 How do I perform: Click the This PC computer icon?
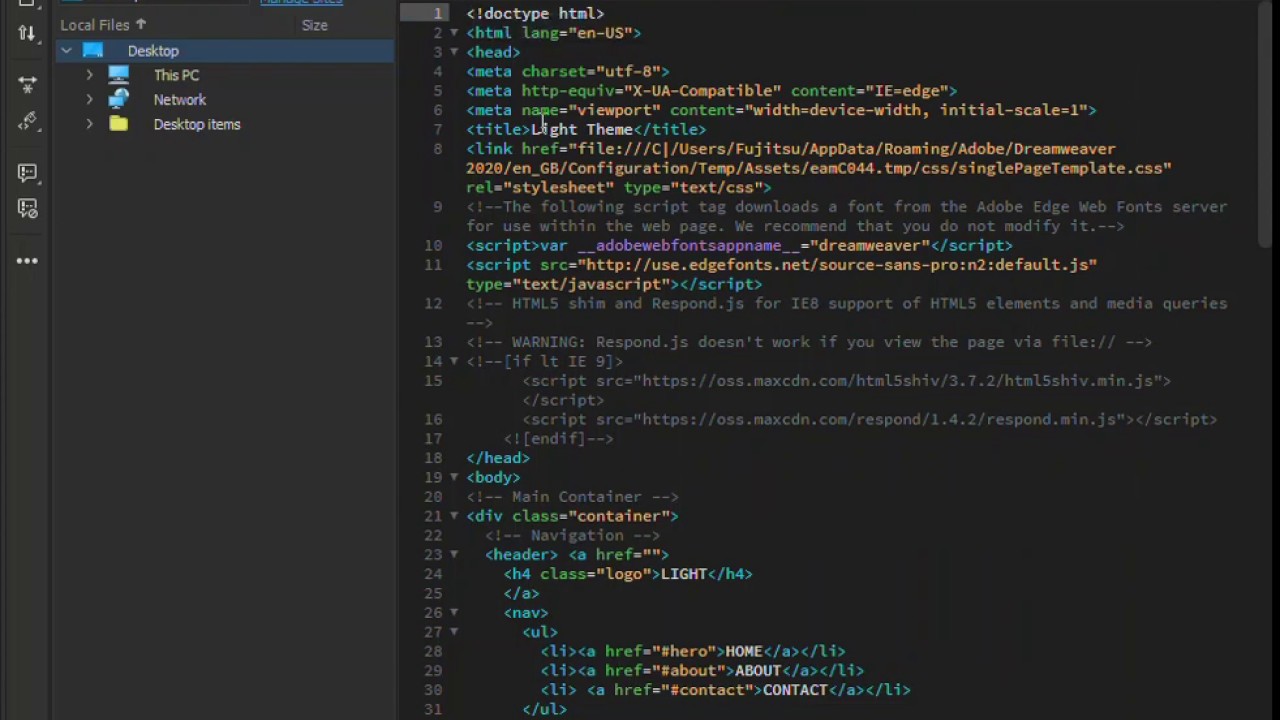(118, 74)
